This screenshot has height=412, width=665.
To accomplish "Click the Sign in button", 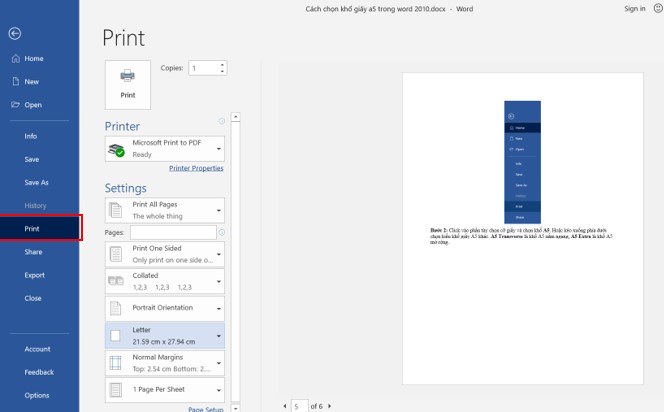I will pyautogui.click(x=634, y=8).
